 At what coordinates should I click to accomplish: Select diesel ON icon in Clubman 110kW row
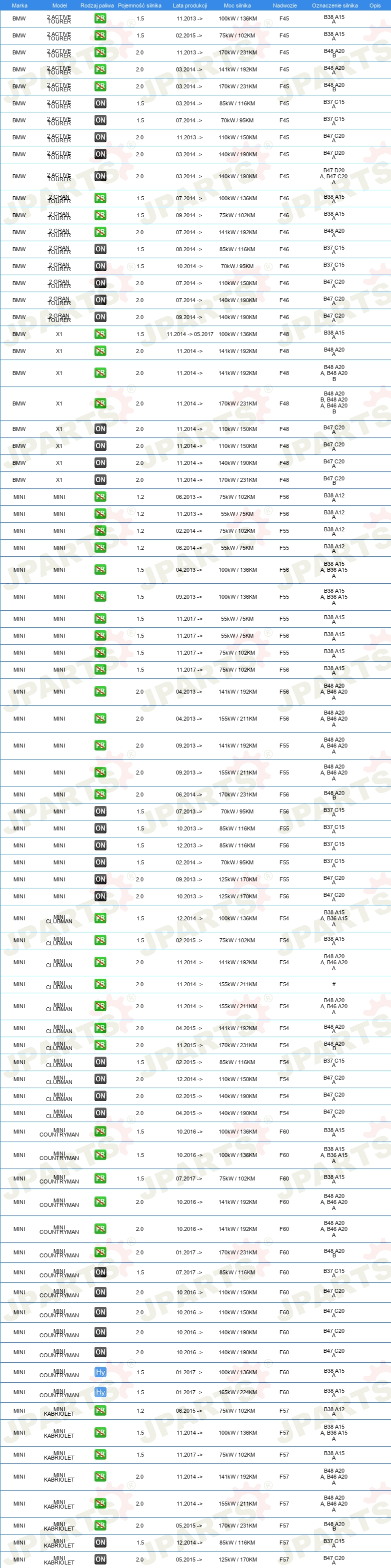100,1079
